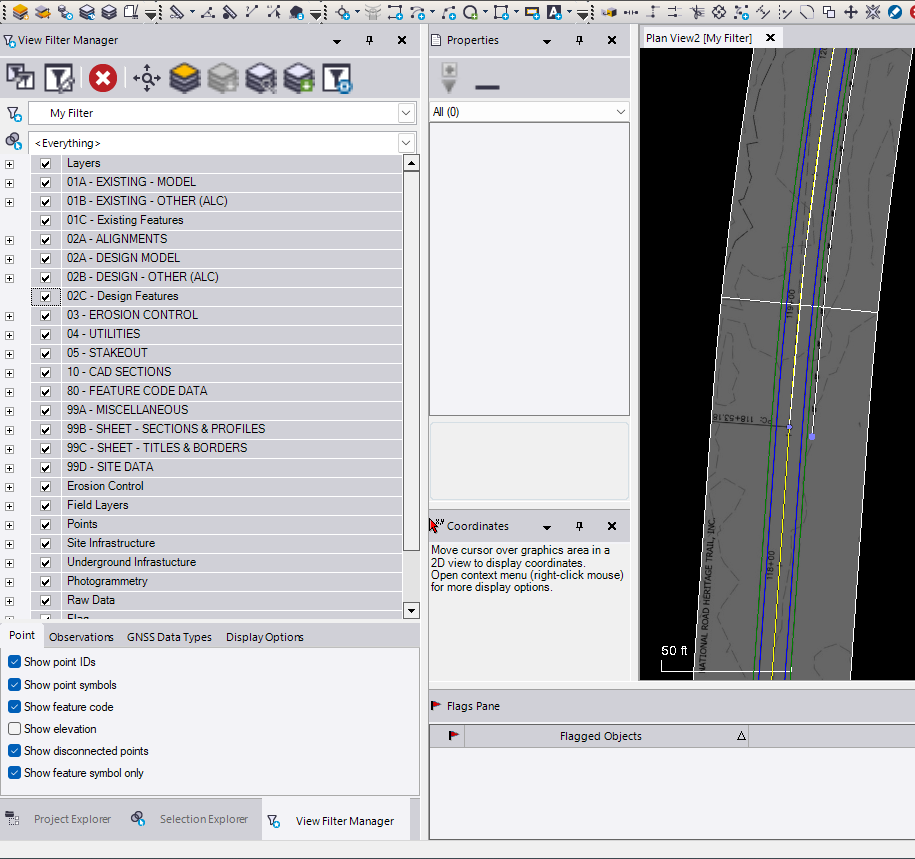Screen dimensions: 915x859
Task: Expand the 02A - ALIGNMENTS tree node
Action: click(10, 240)
